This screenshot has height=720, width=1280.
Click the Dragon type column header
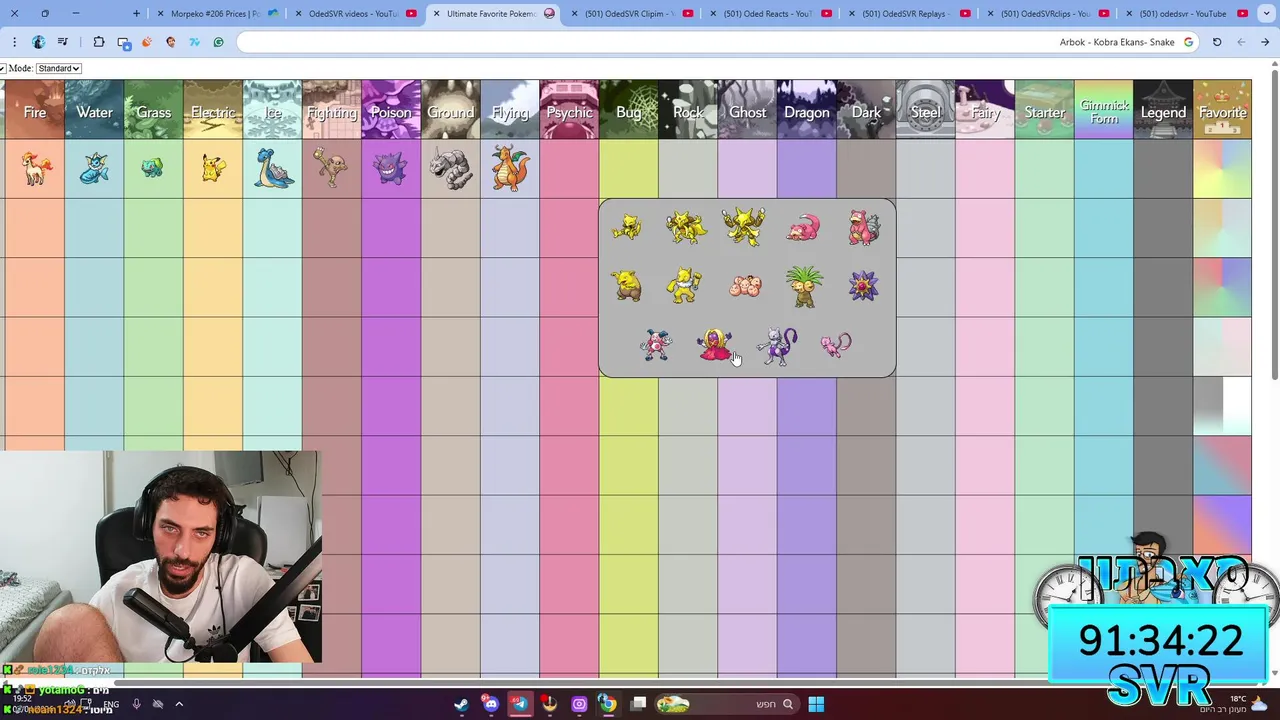pyautogui.click(x=807, y=111)
